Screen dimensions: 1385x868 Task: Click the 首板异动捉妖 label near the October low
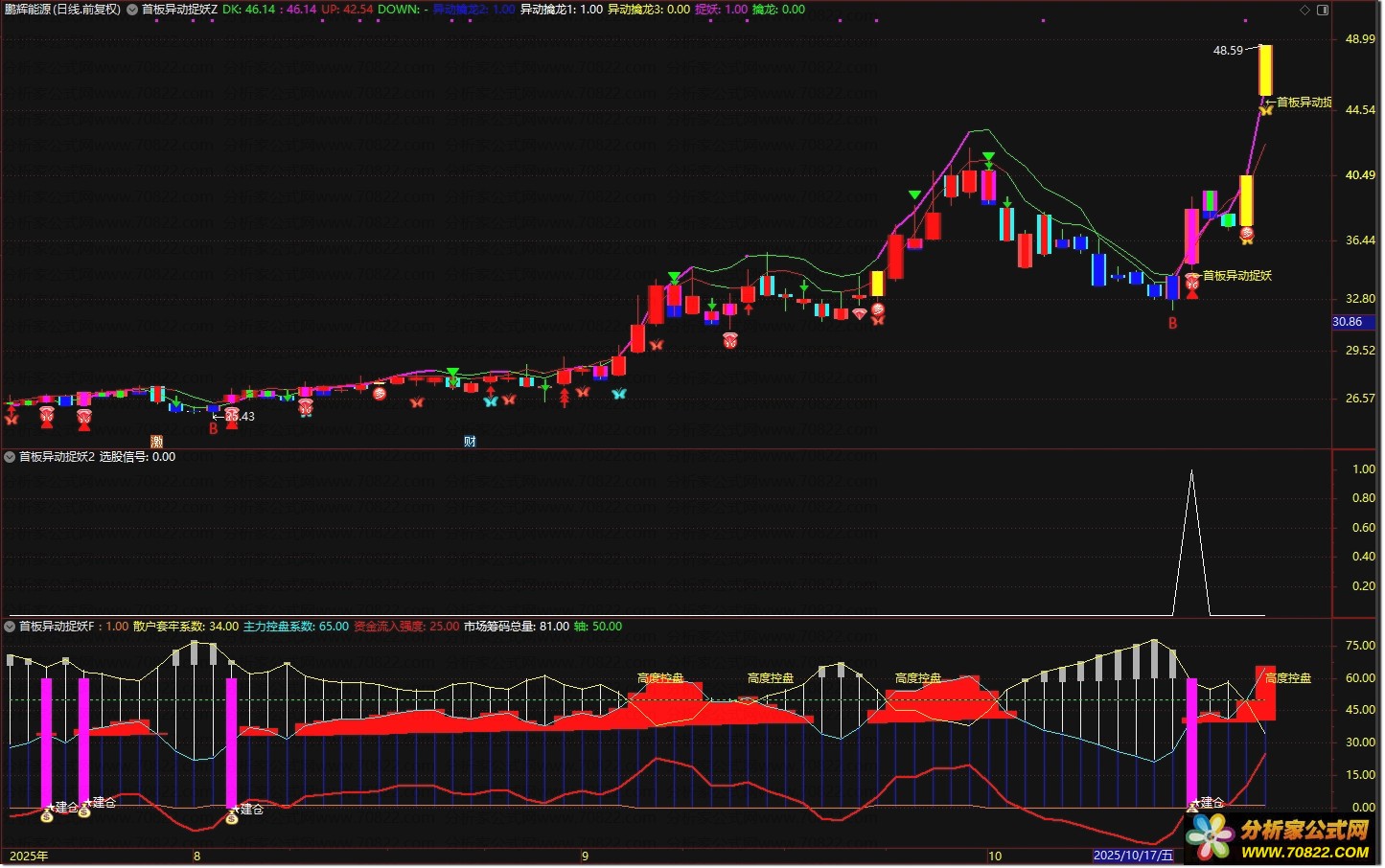tap(1237, 276)
